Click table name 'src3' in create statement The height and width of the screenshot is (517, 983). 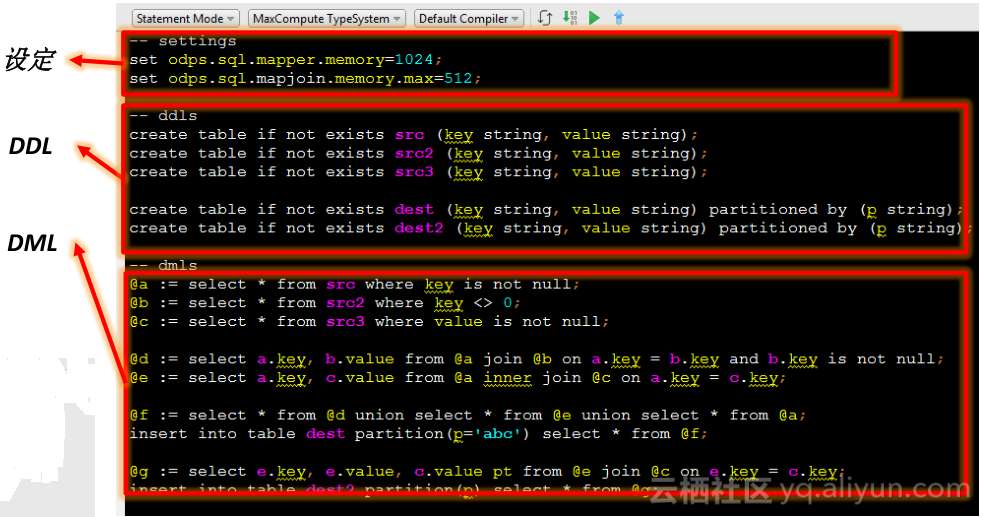tap(414, 172)
